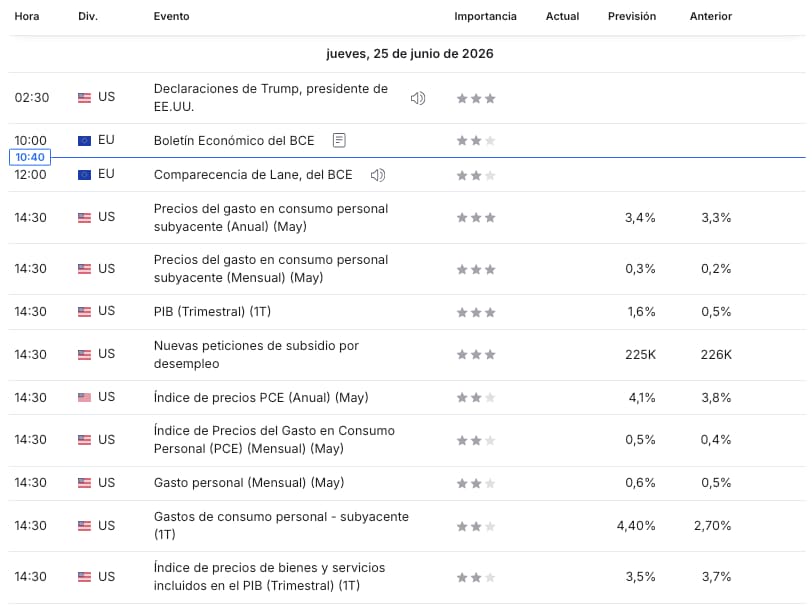Open Precios del gasto en consumo personal subyacente (Mensual)
Viewport: 812px width, 608px height.
coord(271,269)
